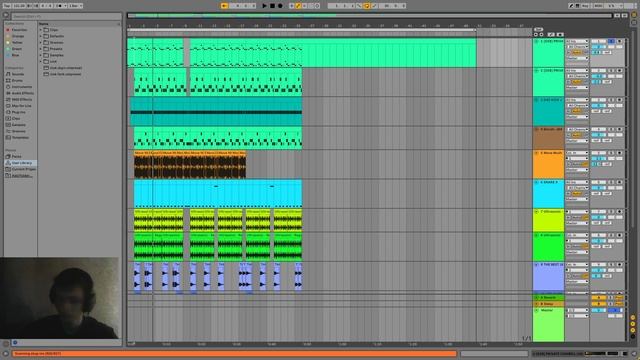640x360 pixels.
Task: Select Favorites in Collections
Action: click(19, 30)
